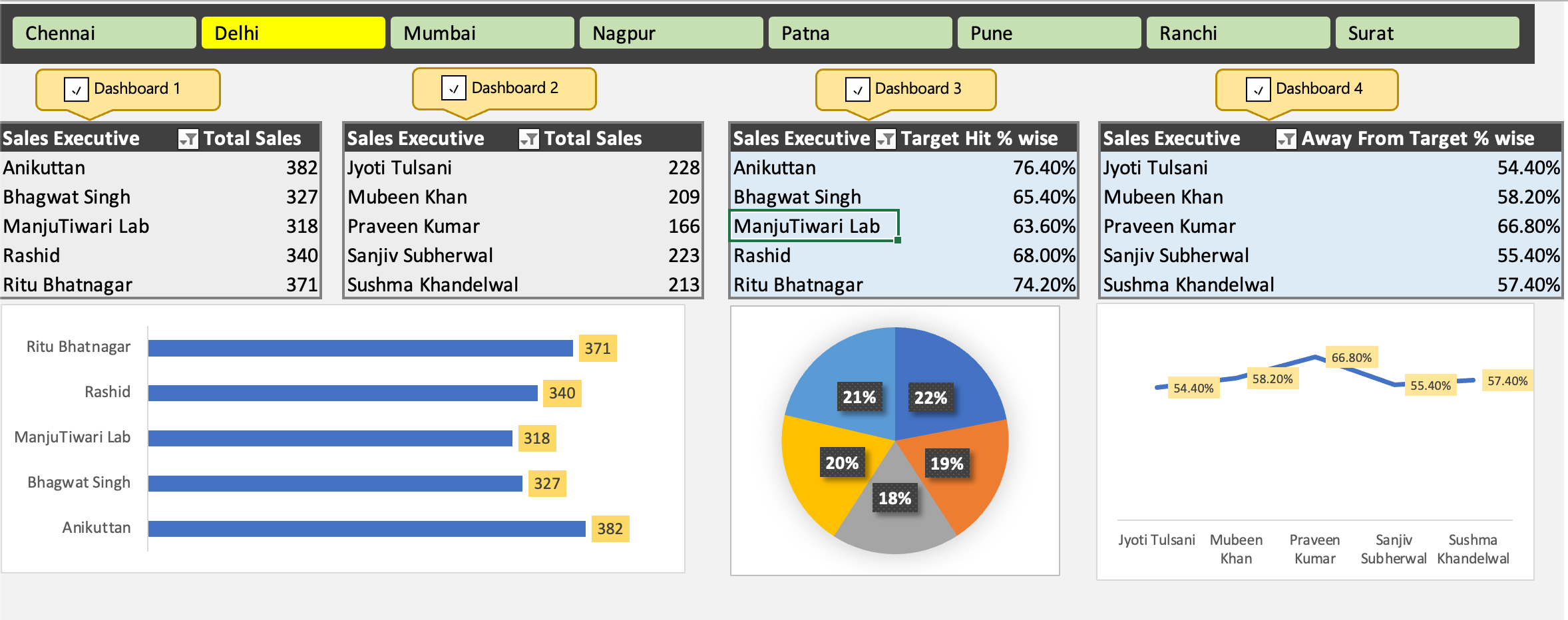Select Anikuttan's 382 bar in the bar chart
Viewport: 1568px width, 620px height.
[366, 529]
